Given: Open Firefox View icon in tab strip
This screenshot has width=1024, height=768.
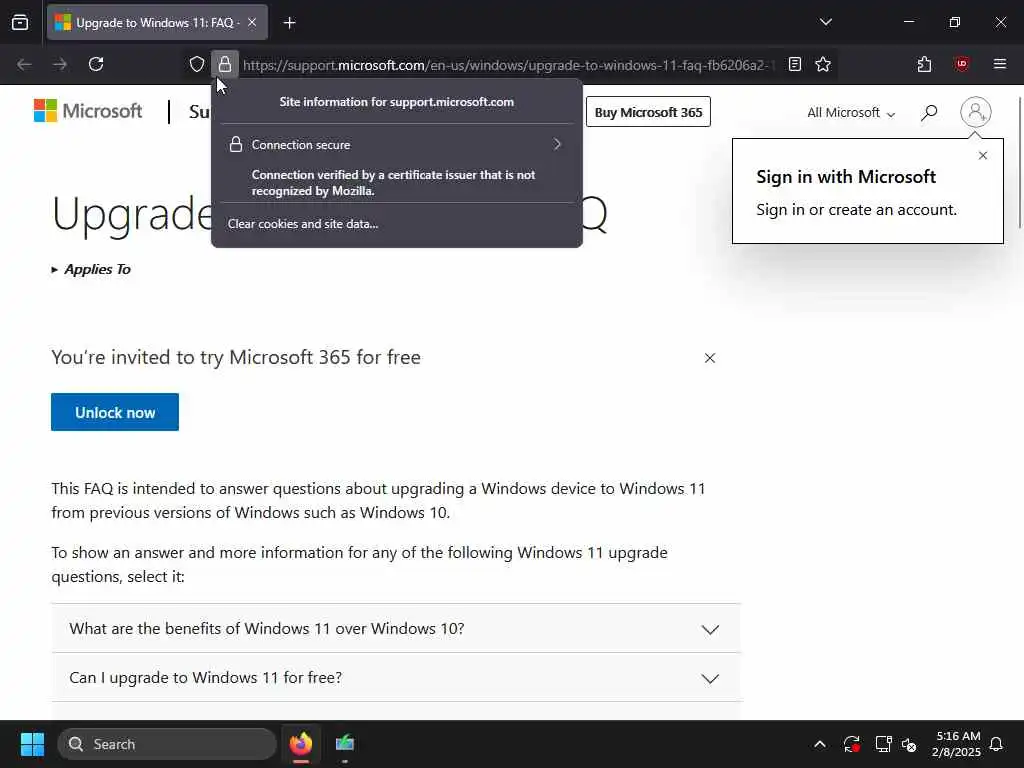Looking at the screenshot, I should [x=20, y=22].
